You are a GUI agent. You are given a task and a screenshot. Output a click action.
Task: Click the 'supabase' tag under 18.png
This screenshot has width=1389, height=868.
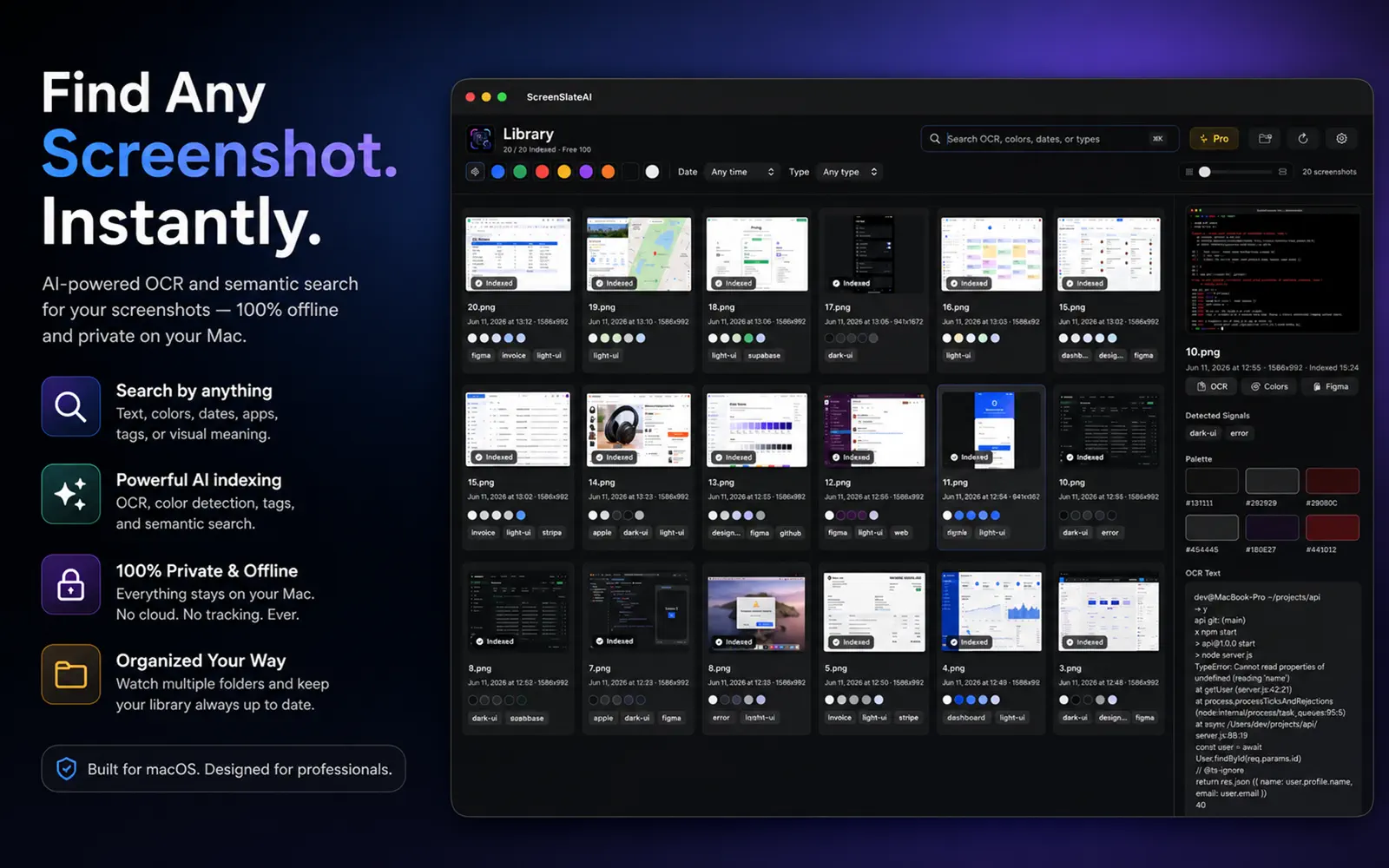point(764,356)
